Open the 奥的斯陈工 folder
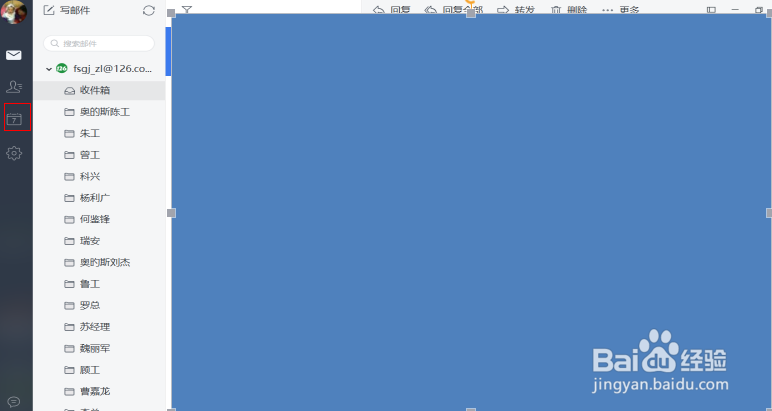772x411 pixels. (99, 112)
